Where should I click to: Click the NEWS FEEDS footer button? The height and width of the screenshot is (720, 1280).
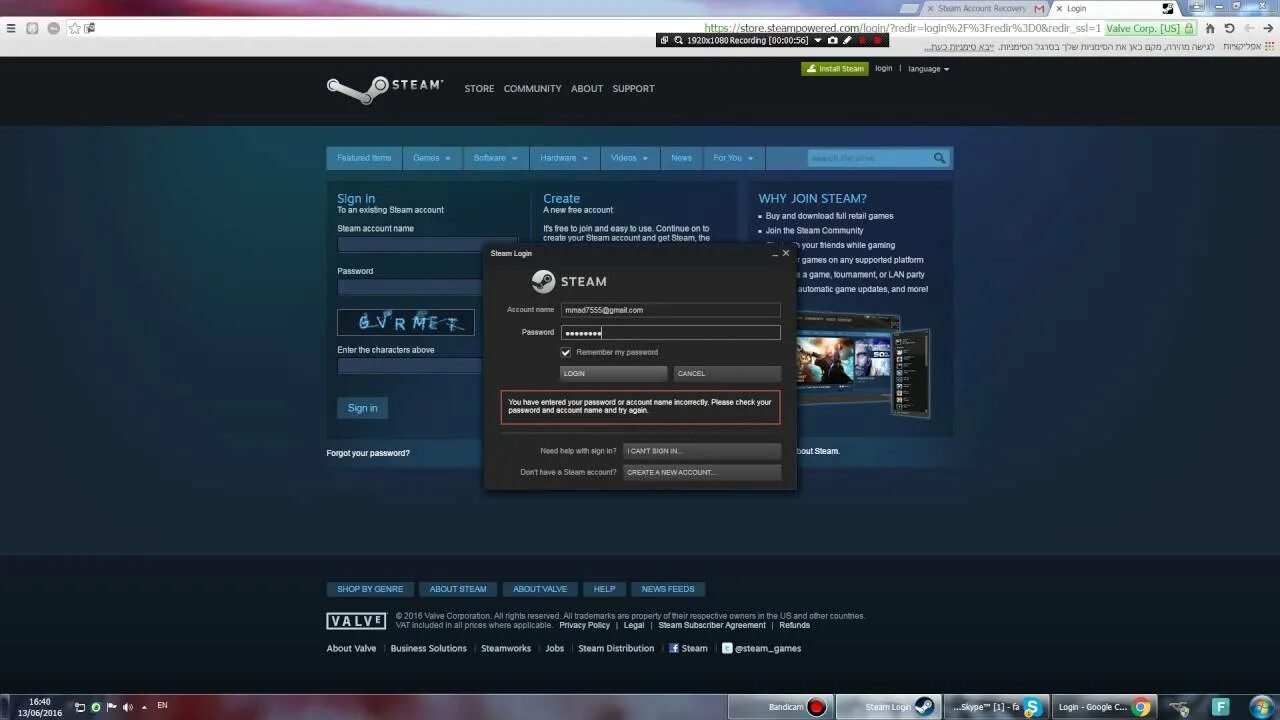tap(668, 589)
